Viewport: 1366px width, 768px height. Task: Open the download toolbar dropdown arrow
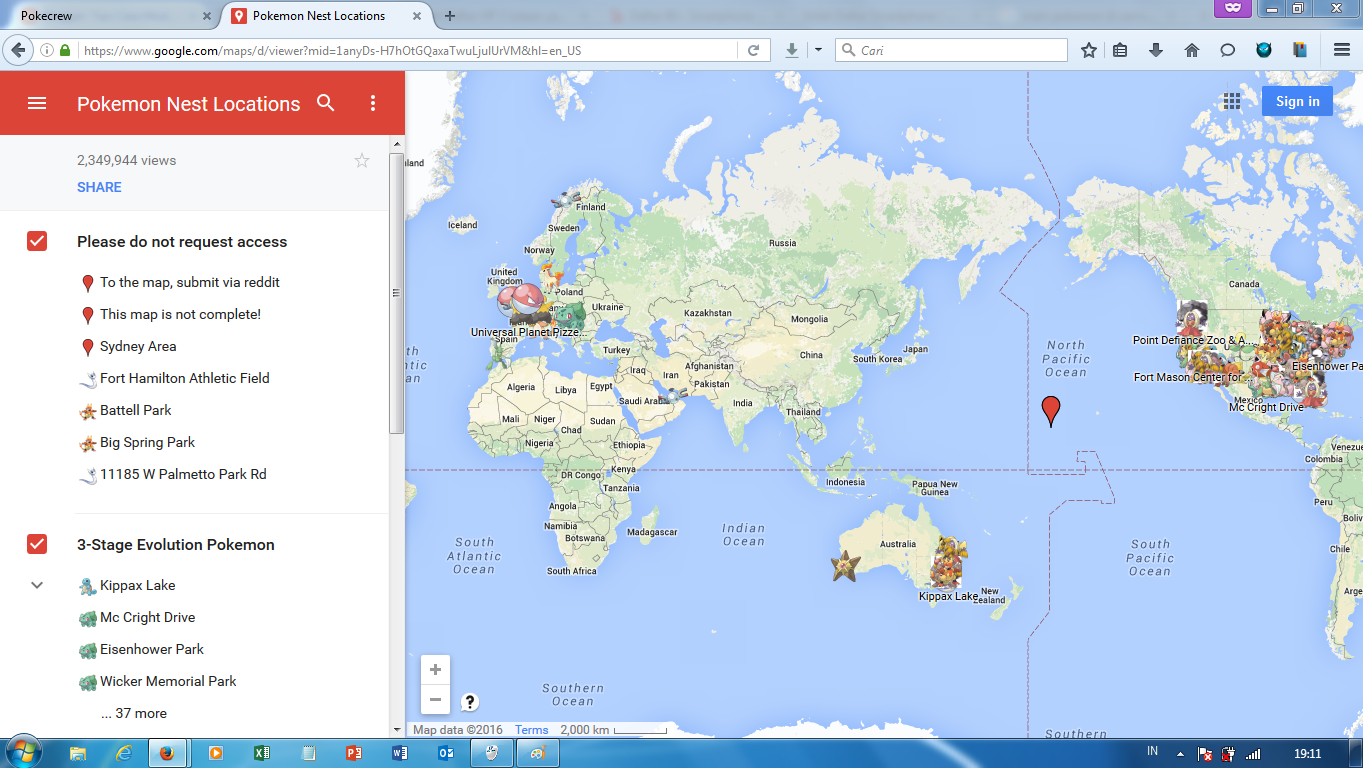(818, 50)
